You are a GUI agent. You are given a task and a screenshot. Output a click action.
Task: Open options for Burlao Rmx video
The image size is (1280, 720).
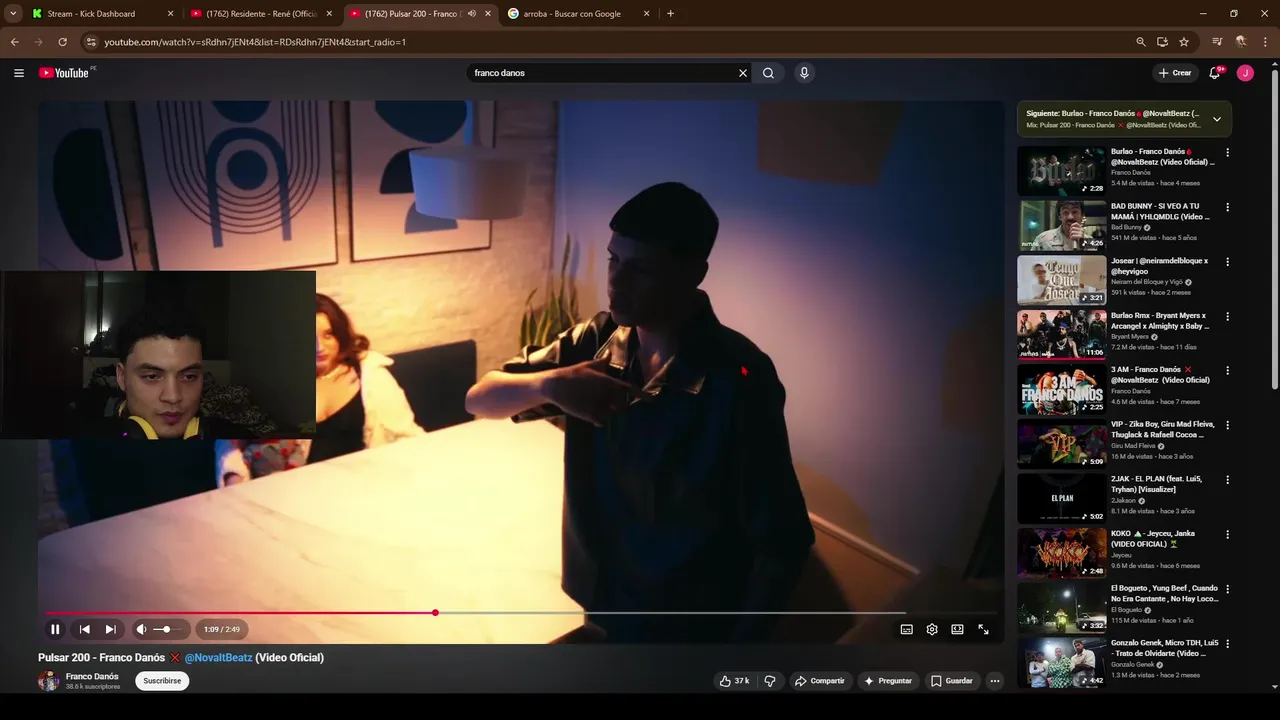(1227, 316)
